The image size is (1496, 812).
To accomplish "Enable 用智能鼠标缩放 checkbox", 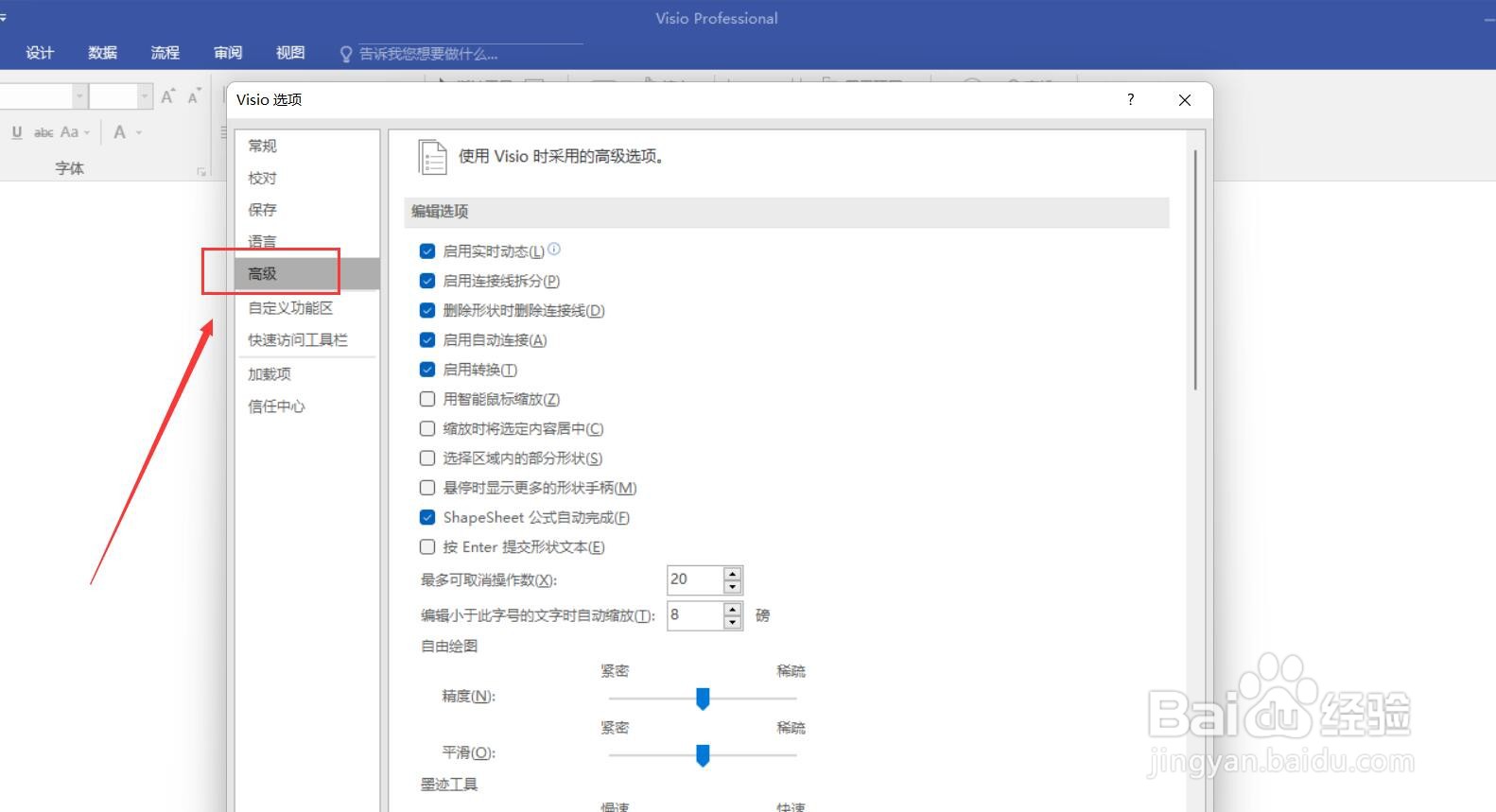I will [x=427, y=399].
